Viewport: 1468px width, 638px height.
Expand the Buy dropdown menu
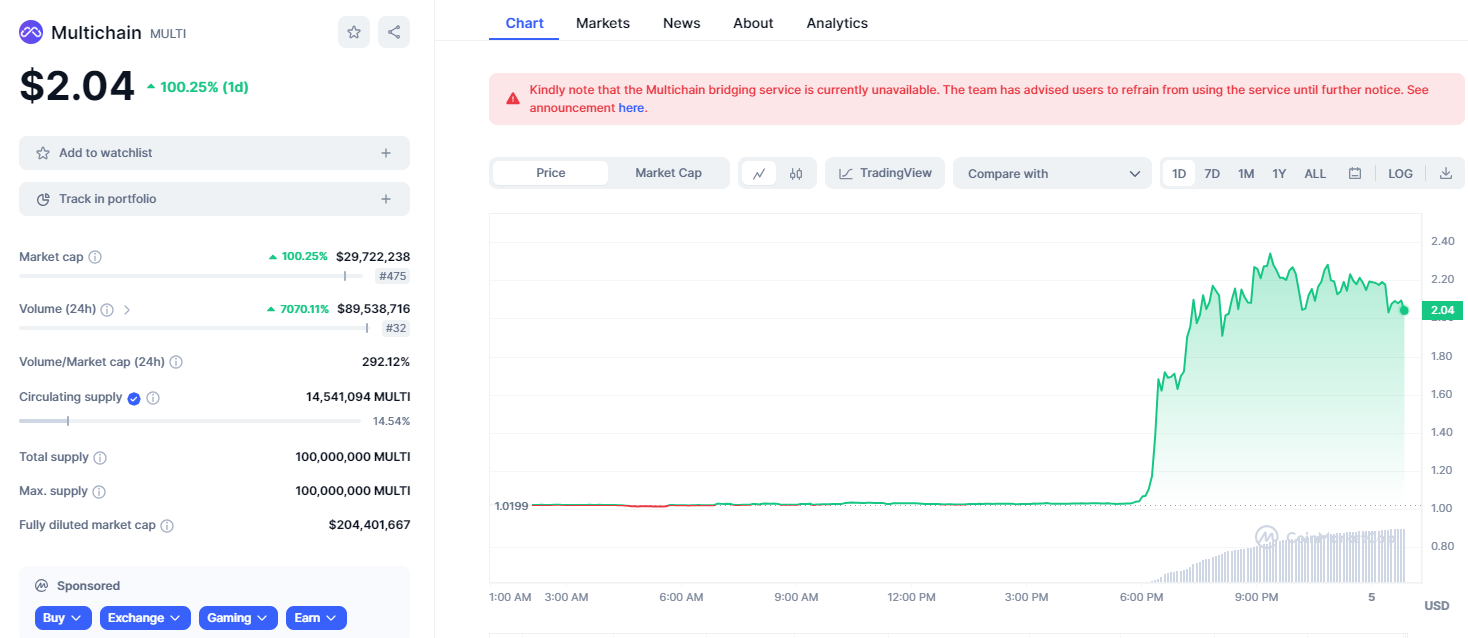[63, 618]
